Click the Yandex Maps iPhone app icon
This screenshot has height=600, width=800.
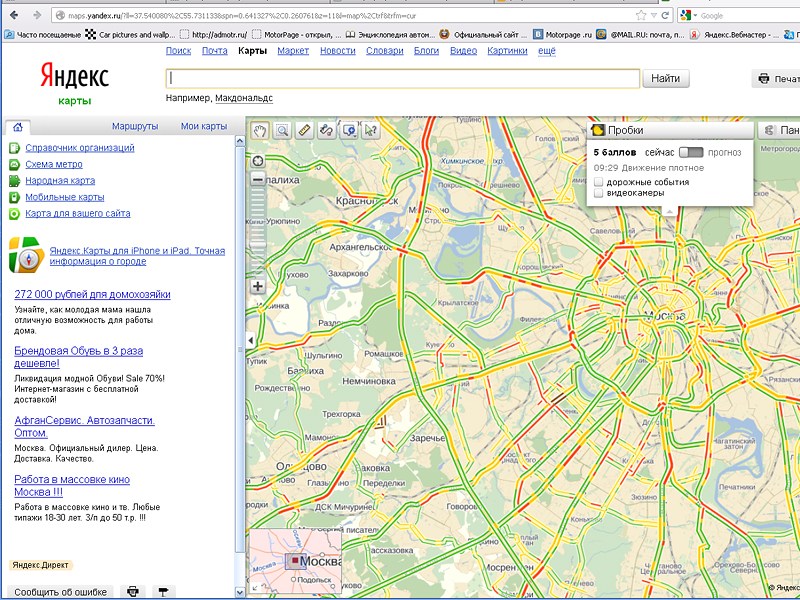coord(27,255)
